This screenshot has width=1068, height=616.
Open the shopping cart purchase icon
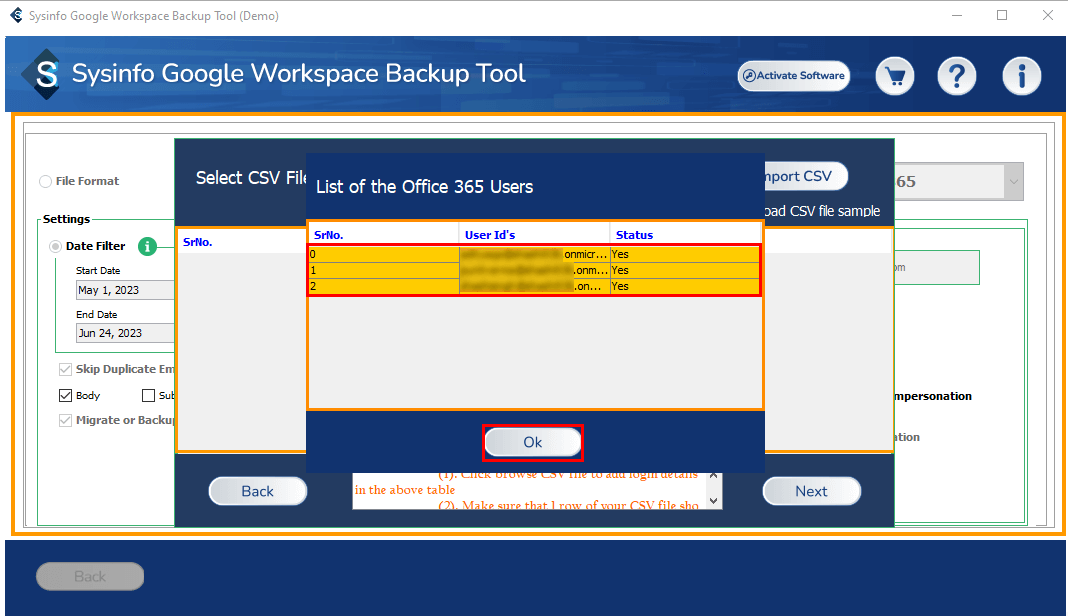[x=894, y=76]
